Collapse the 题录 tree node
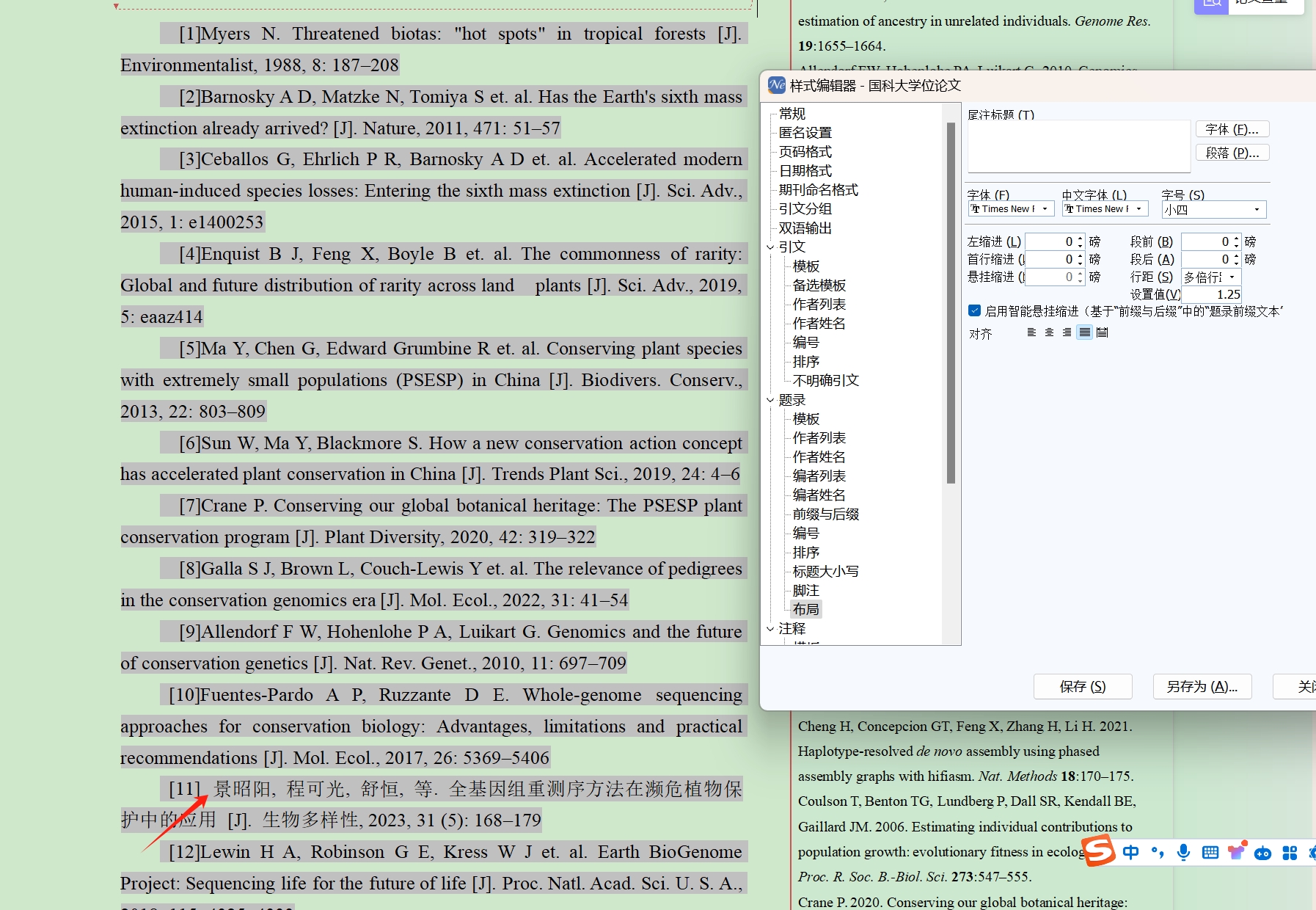 coord(770,400)
